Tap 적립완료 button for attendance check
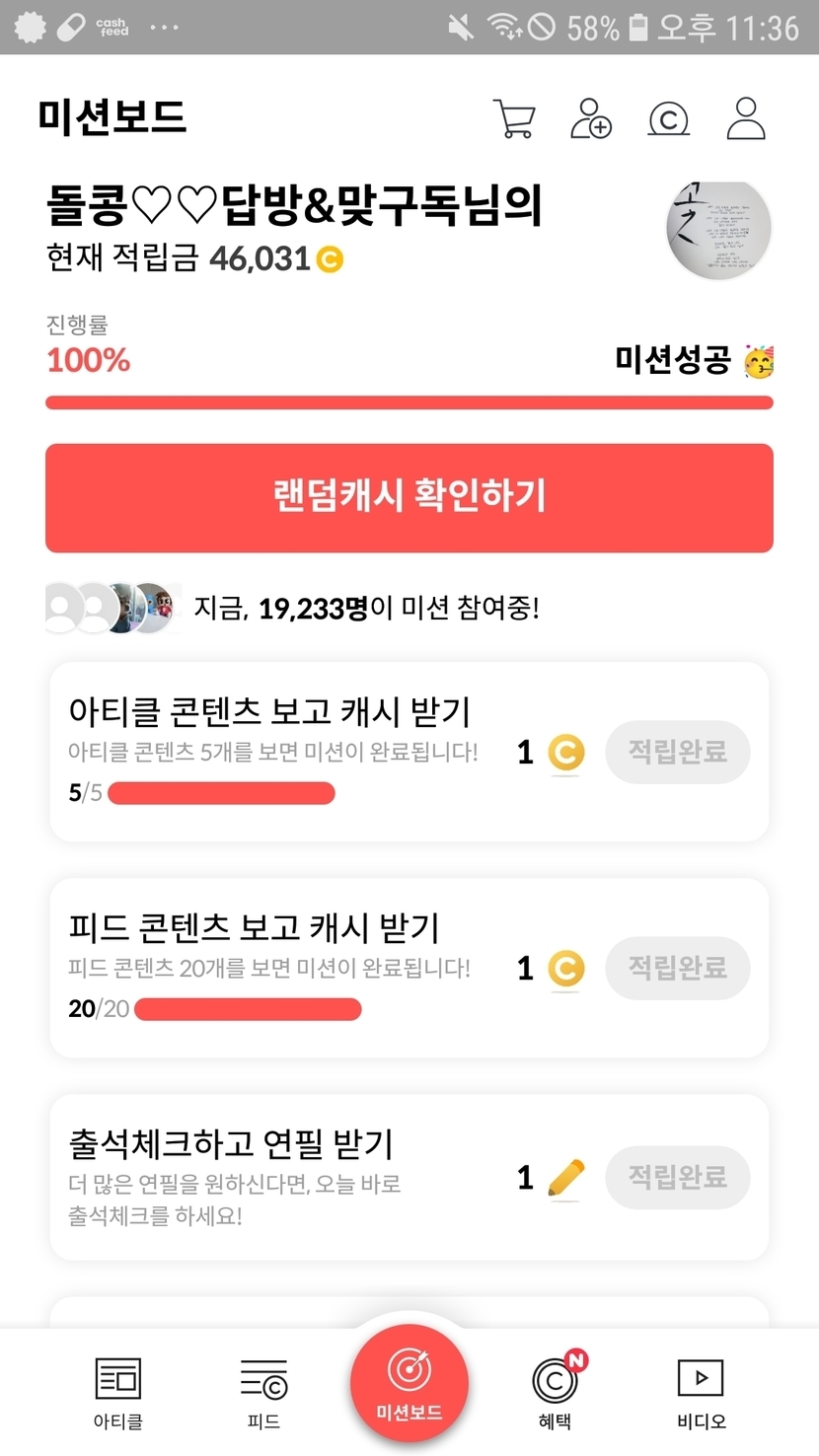Viewport: 819px width, 1456px height. pos(677,1177)
